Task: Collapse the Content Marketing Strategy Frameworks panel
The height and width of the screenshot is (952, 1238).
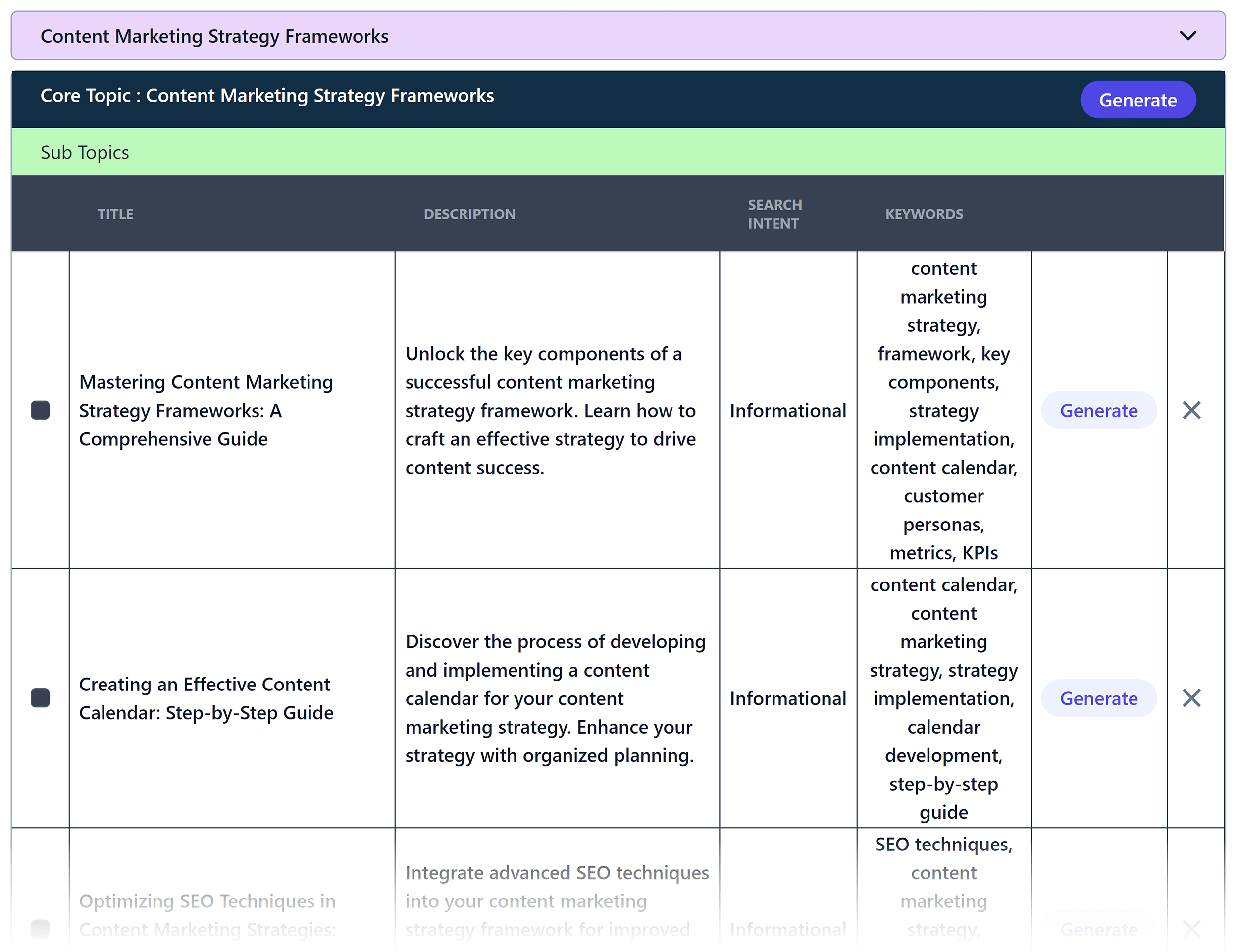Action: coord(1187,36)
